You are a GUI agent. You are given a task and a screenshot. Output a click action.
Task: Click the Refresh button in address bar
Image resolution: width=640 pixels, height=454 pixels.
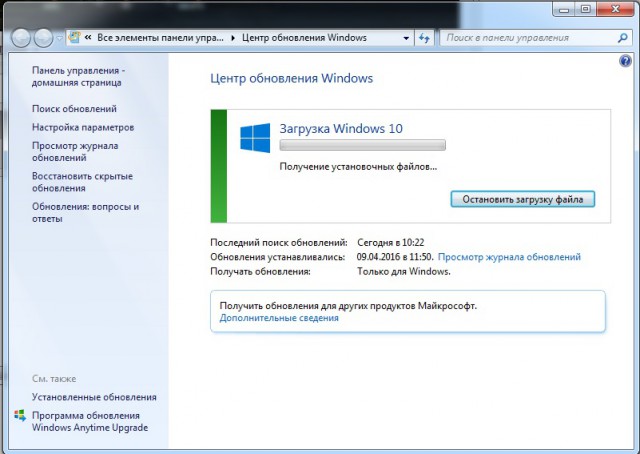[424, 38]
